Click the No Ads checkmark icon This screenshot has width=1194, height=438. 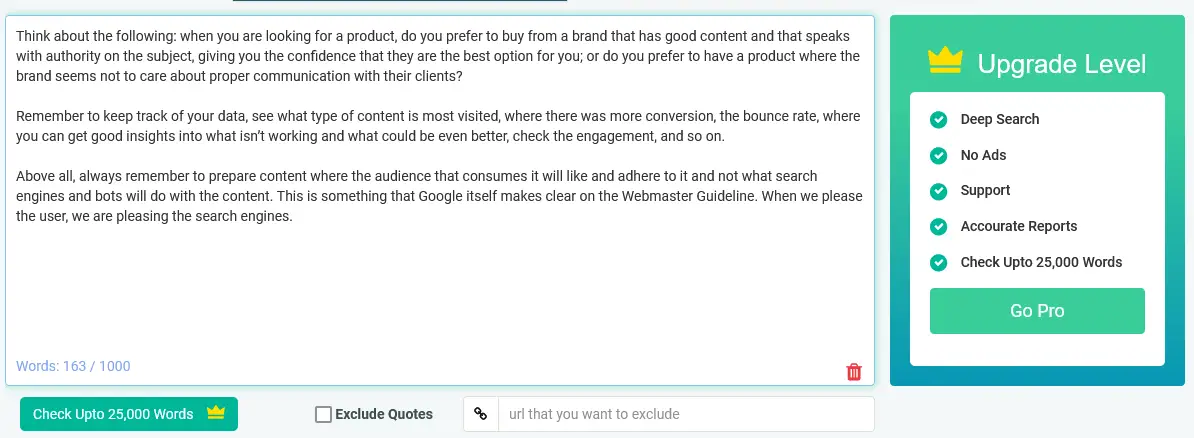point(938,155)
